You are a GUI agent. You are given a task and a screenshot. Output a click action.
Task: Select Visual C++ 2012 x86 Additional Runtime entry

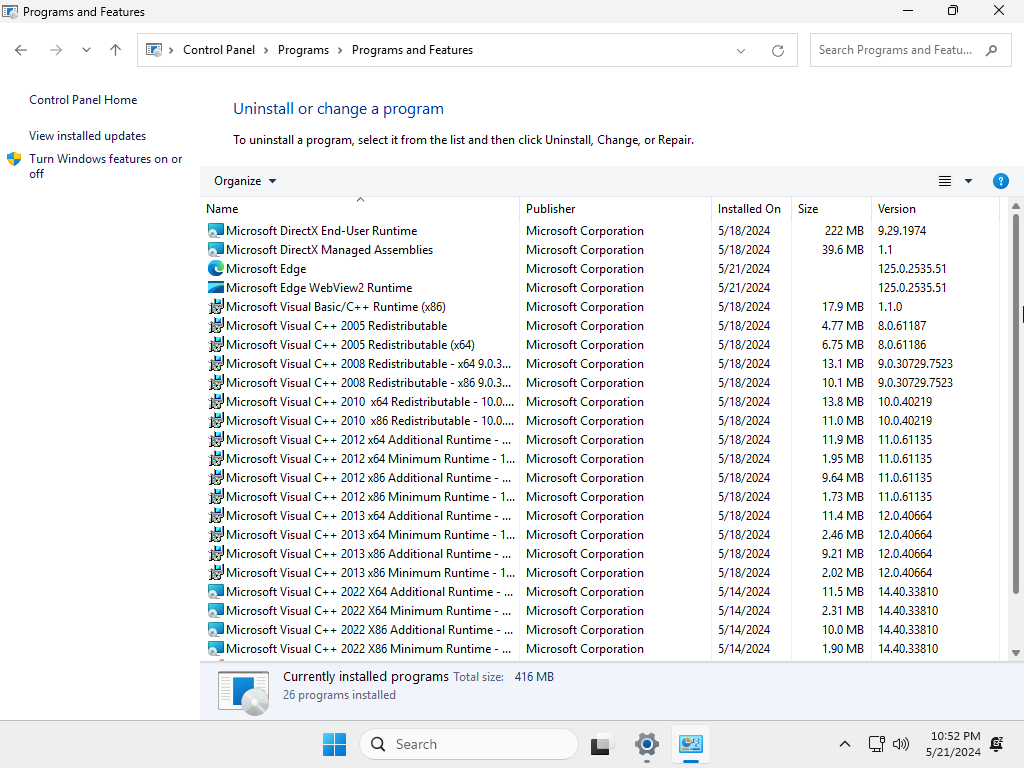(x=368, y=477)
